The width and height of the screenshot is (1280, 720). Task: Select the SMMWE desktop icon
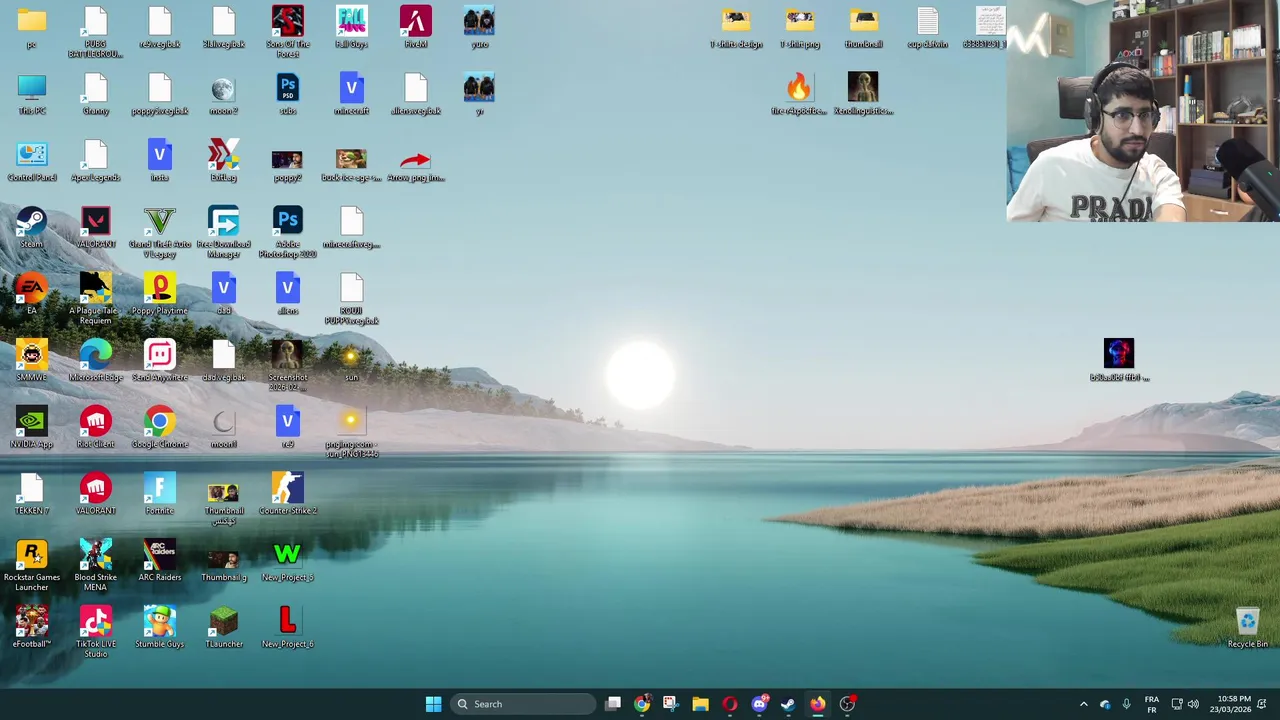pyautogui.click(x=31, y=361)
